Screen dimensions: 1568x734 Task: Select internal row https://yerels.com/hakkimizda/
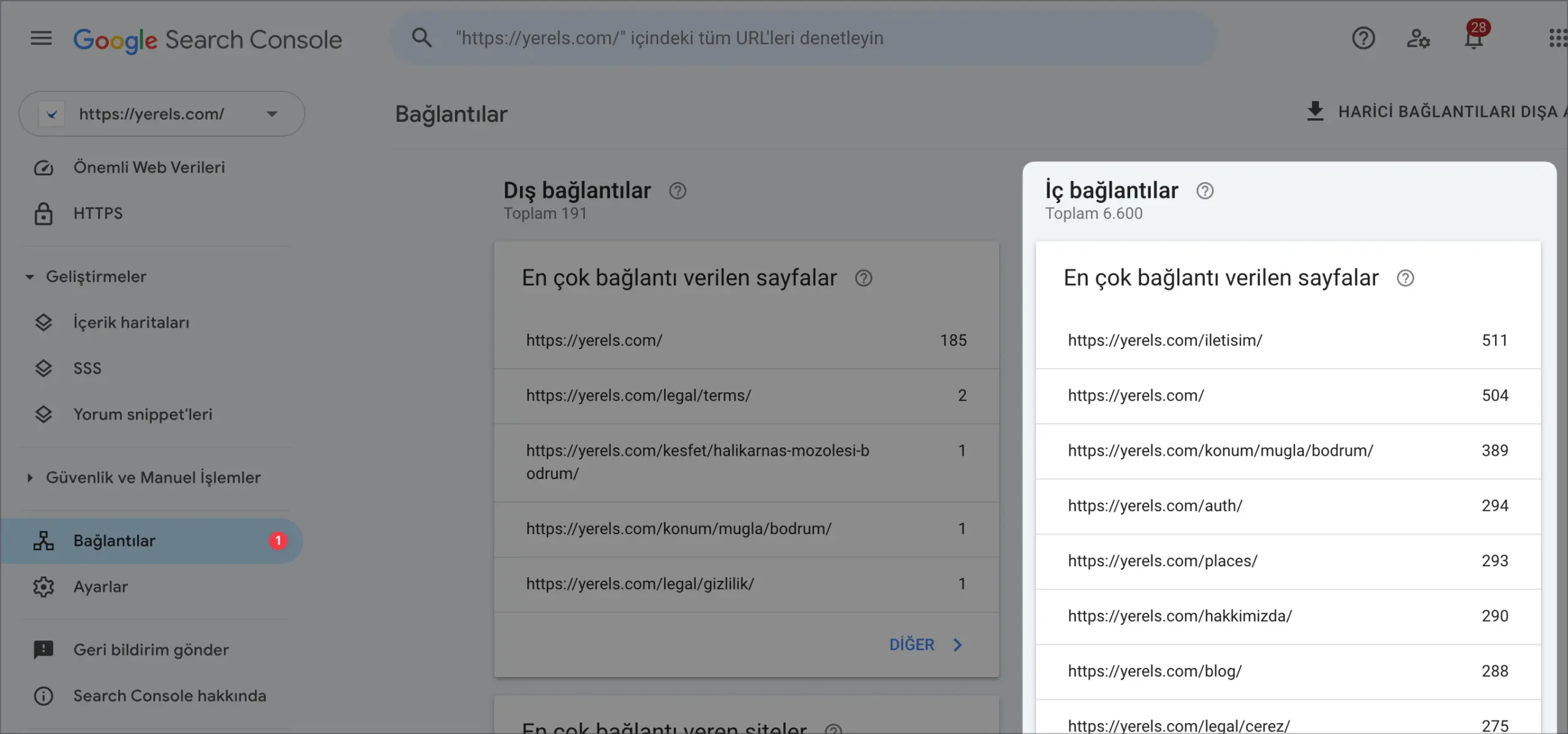(1288, 616)
